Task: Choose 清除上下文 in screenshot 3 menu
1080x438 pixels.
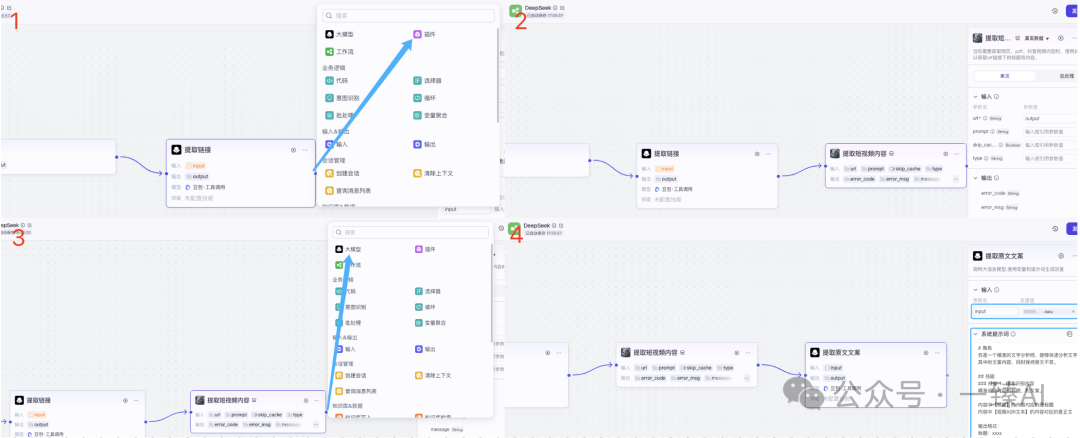Action: pos(434,376)
